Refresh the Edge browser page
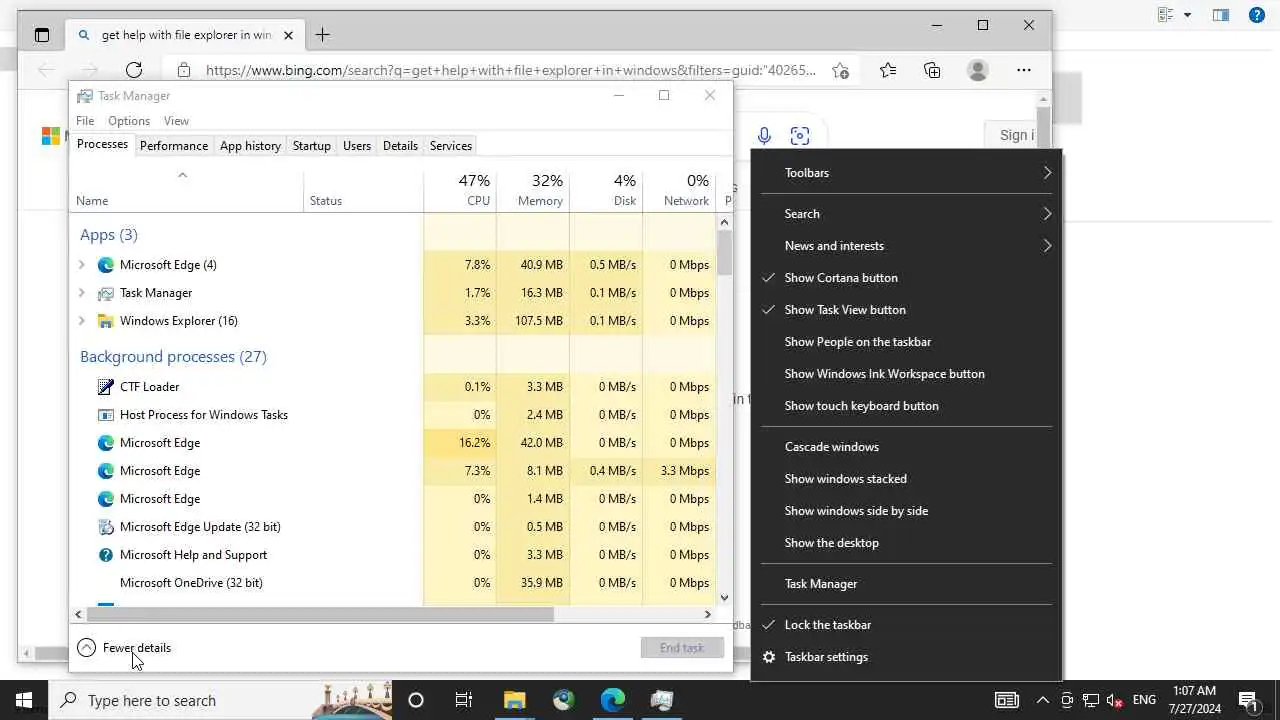This screenshot has height=720, width=1280. pos(134,70)
